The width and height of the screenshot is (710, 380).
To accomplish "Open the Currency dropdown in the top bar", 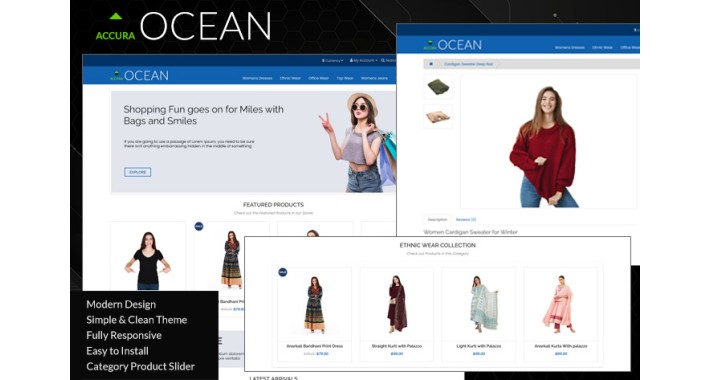I will (x=332, y=60).
